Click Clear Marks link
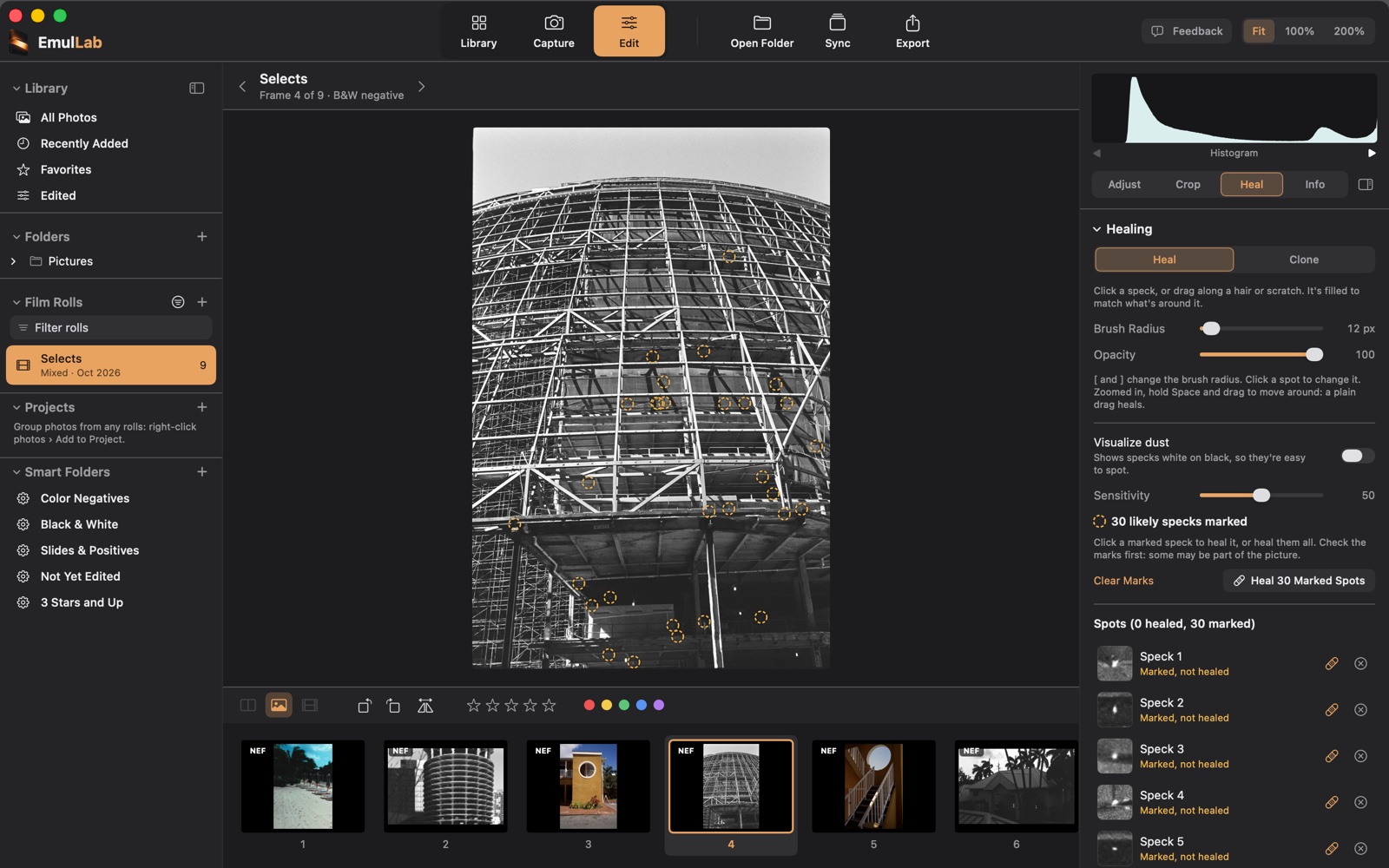Viewport: 1389px width, 868px height. point(1123,581)
